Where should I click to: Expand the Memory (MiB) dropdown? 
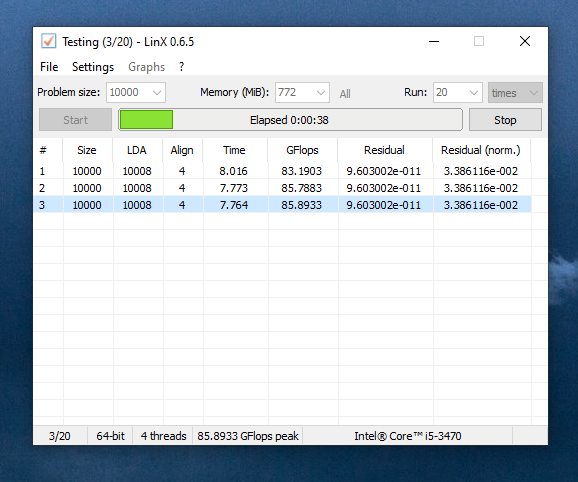click(x=302, y=92)
